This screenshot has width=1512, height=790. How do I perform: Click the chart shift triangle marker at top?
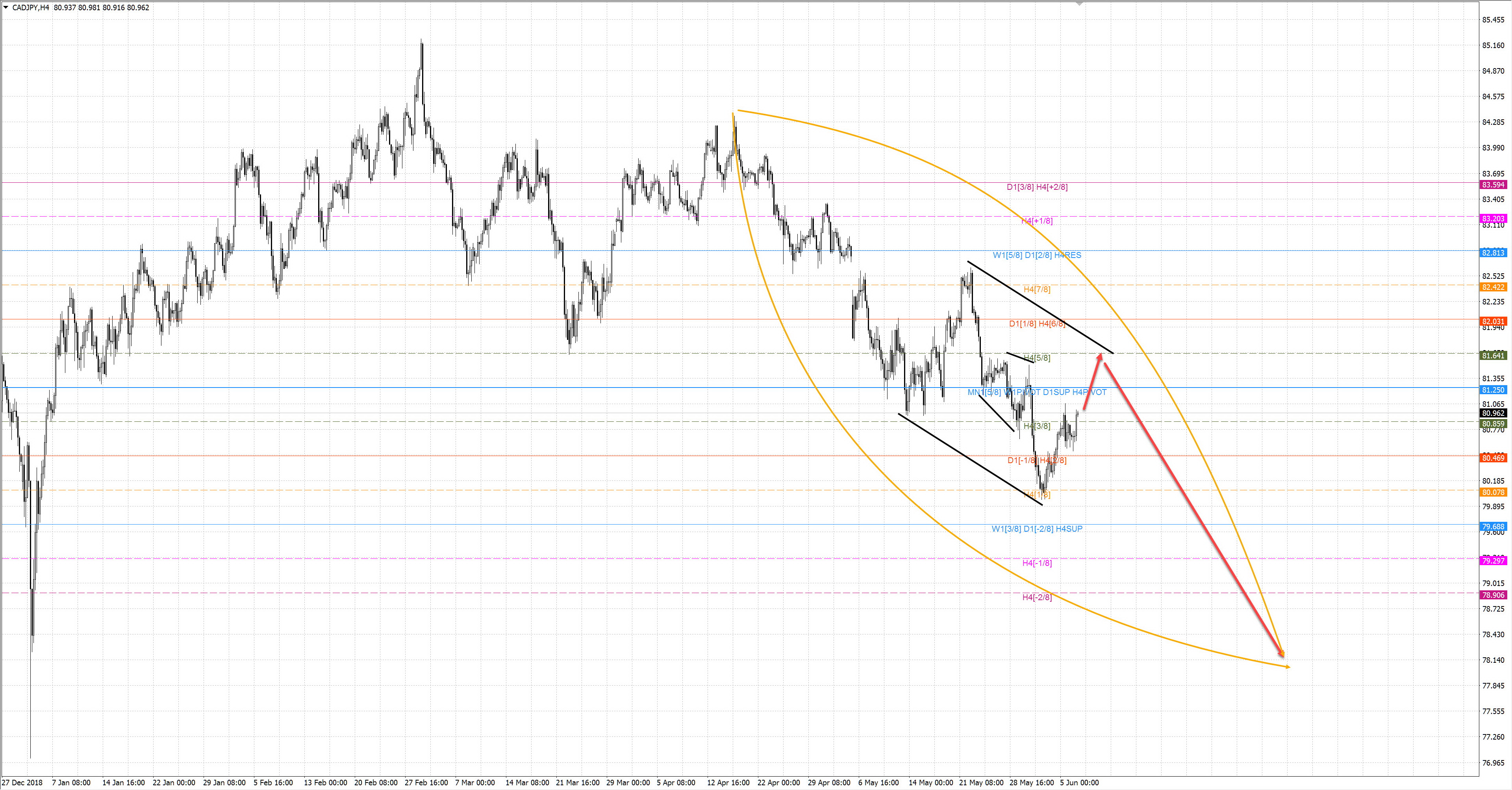[x=1079, y=4]
